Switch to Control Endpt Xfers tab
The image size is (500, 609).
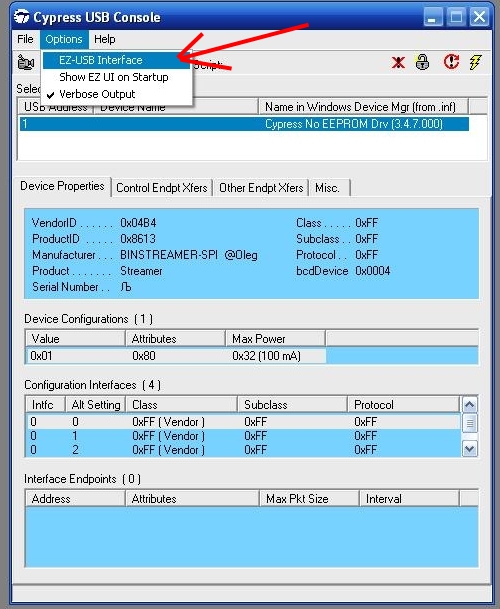pyautogui.click(x=162, y=188)
